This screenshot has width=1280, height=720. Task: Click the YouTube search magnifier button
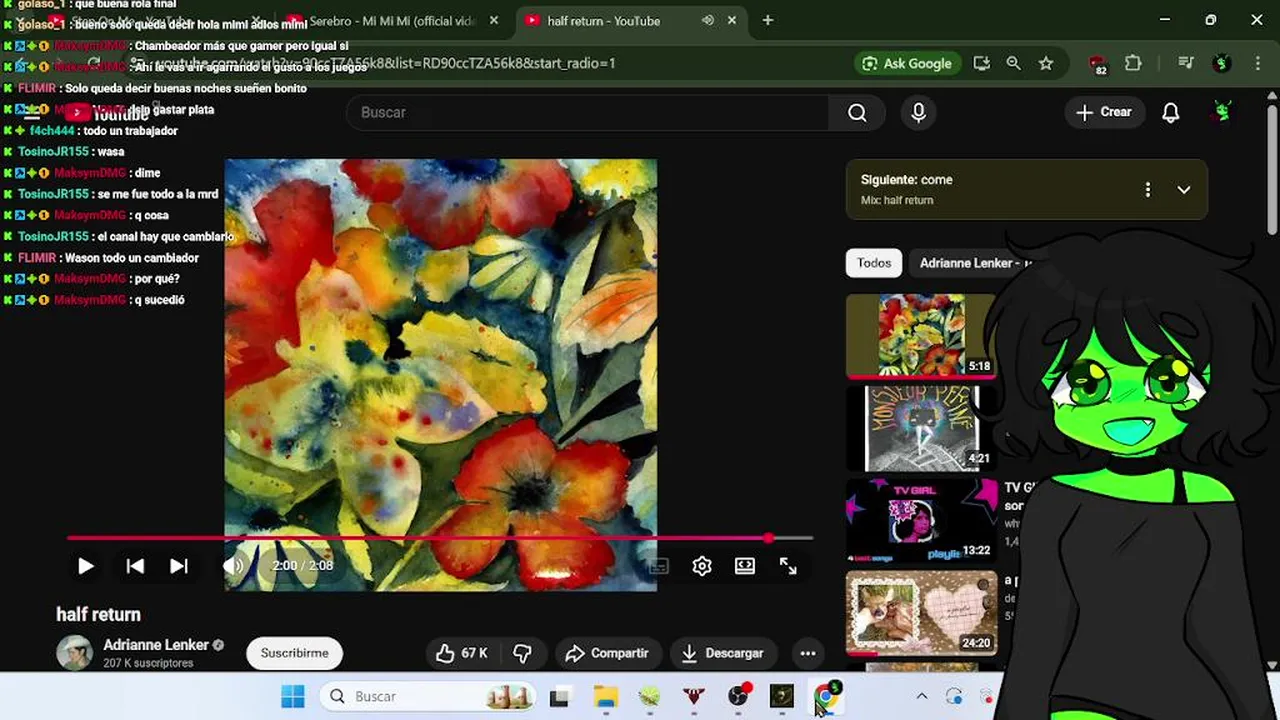[857, 112]
